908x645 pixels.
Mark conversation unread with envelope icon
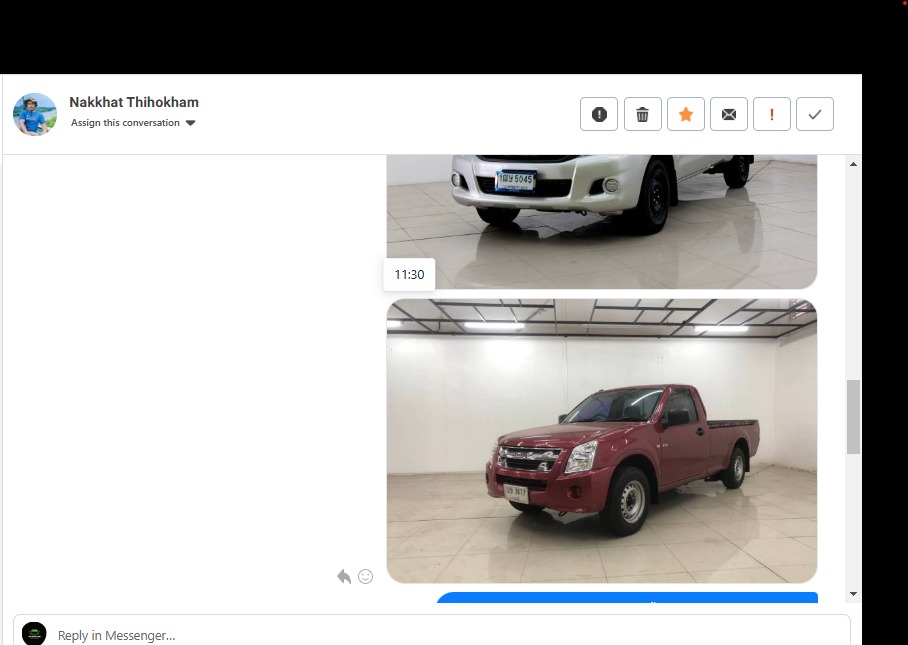click(728, 114)
